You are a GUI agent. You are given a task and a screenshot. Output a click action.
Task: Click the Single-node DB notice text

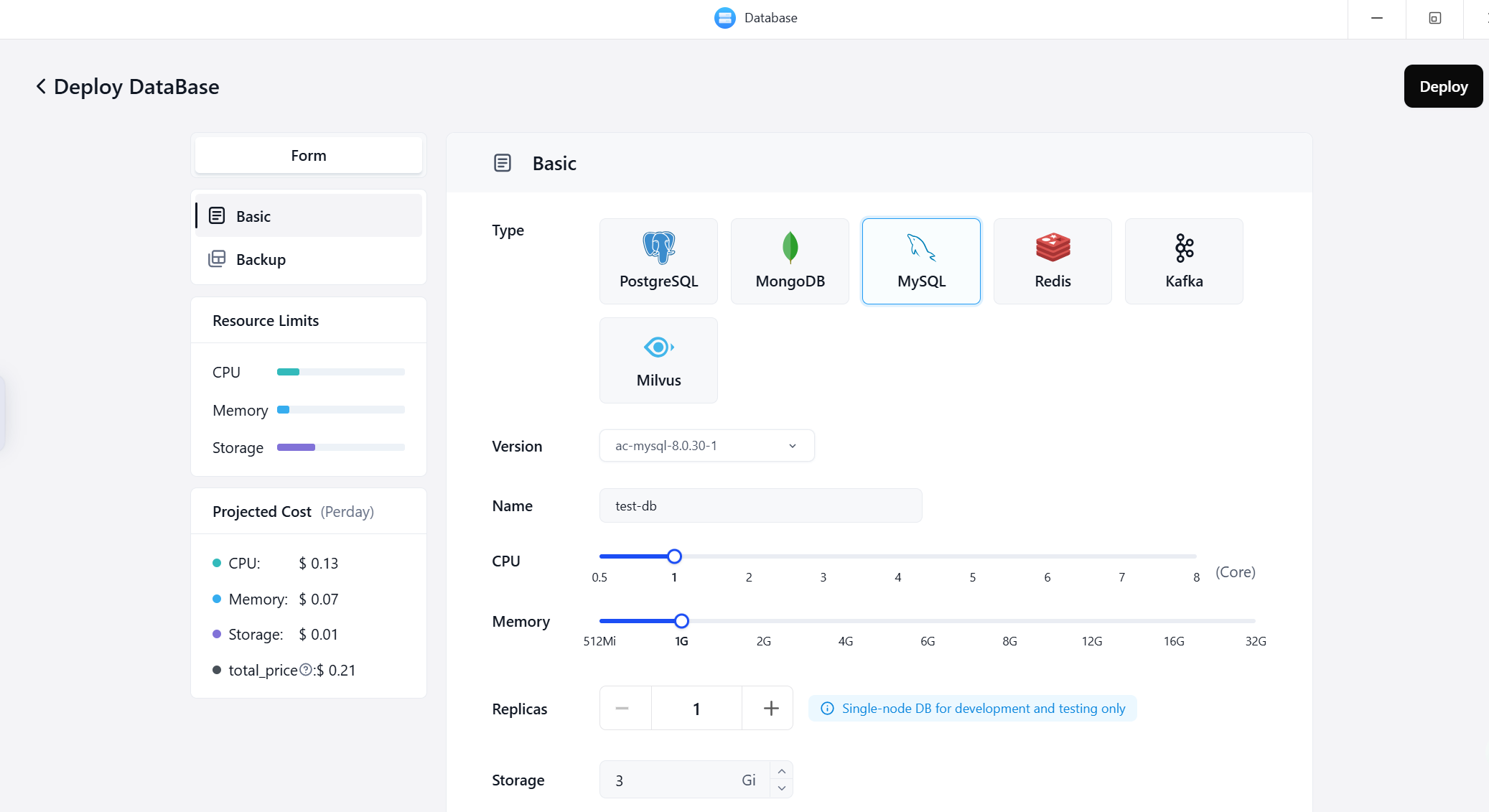point(984,709)
